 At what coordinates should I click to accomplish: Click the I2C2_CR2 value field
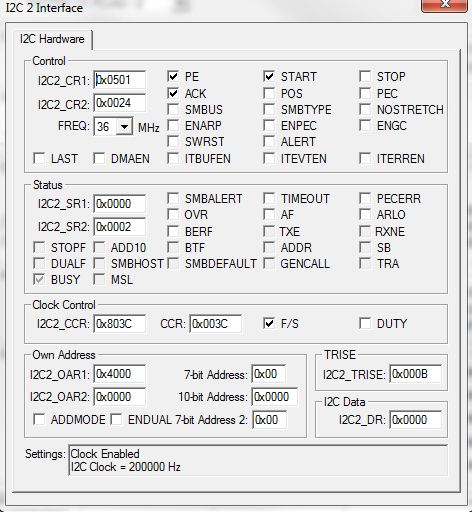120,103
